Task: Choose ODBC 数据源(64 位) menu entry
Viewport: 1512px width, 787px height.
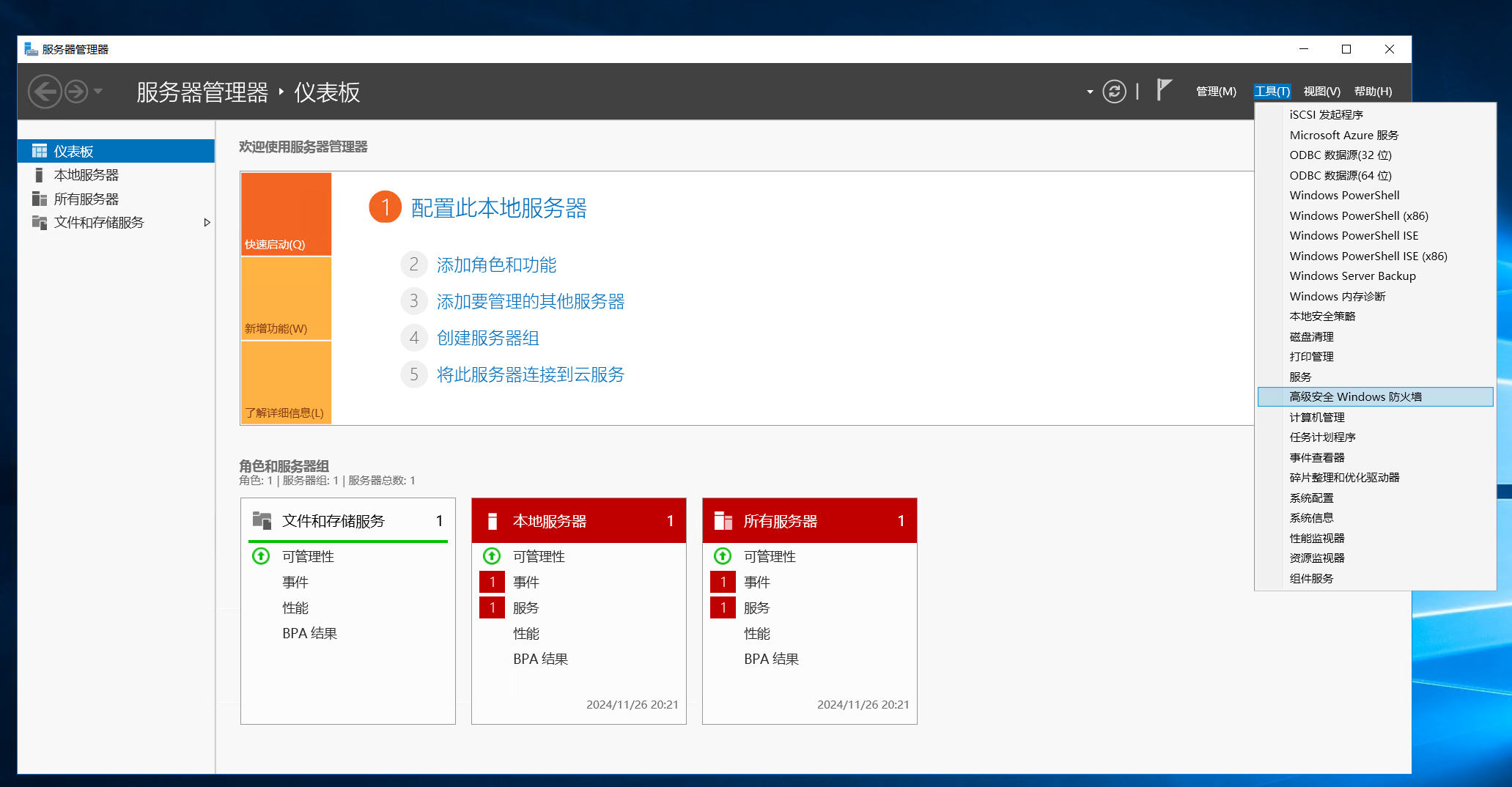Action: pos(1376,175)
